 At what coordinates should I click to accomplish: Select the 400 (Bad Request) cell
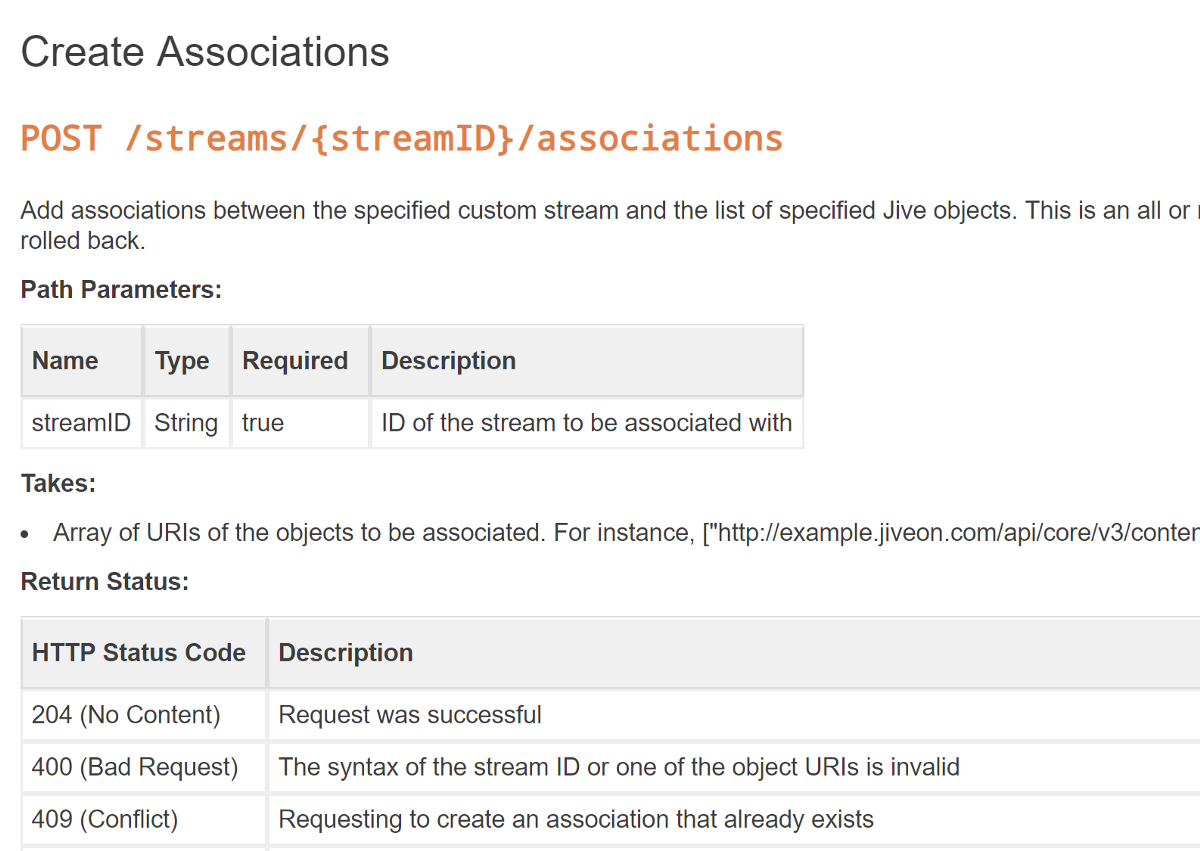[x=135, y=767]
